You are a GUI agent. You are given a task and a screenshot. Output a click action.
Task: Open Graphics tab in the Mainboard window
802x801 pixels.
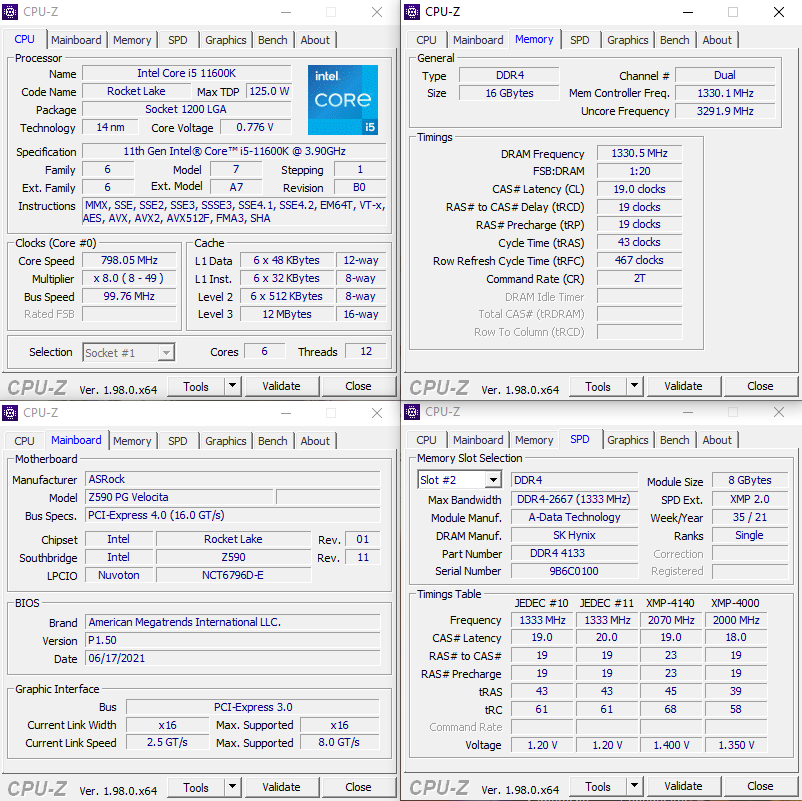coord(226,441)
